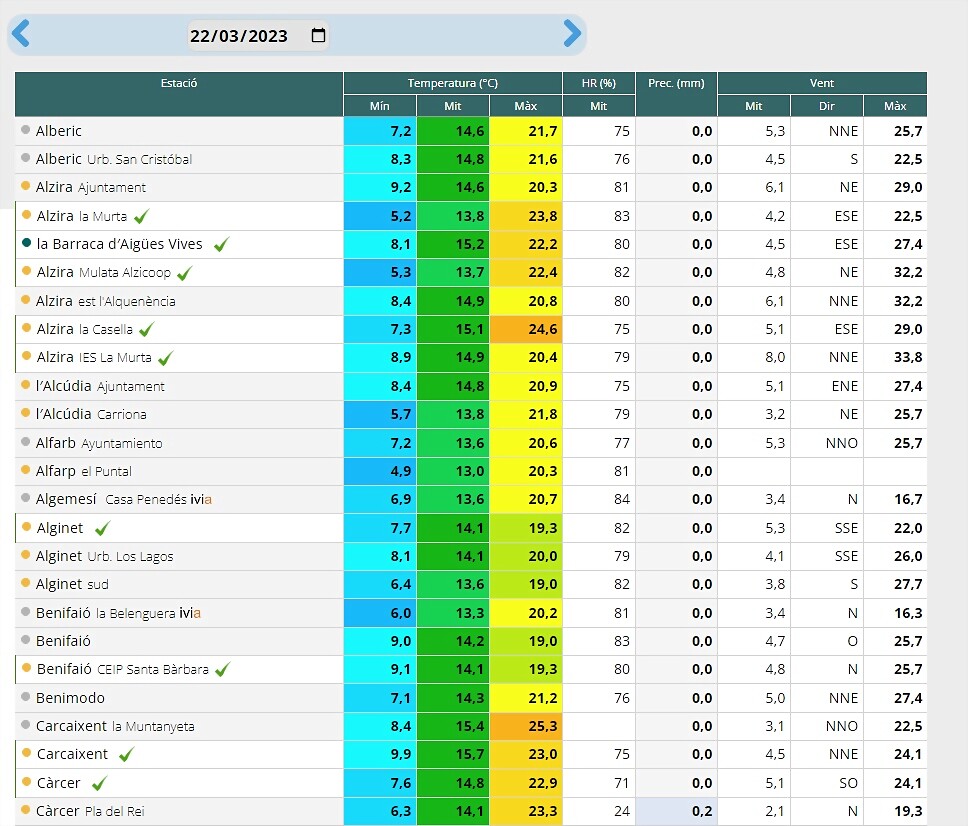Click mean wind 8,0 of Alzira IES La Murta
968x826 pixels.
[x=754, y=357]
